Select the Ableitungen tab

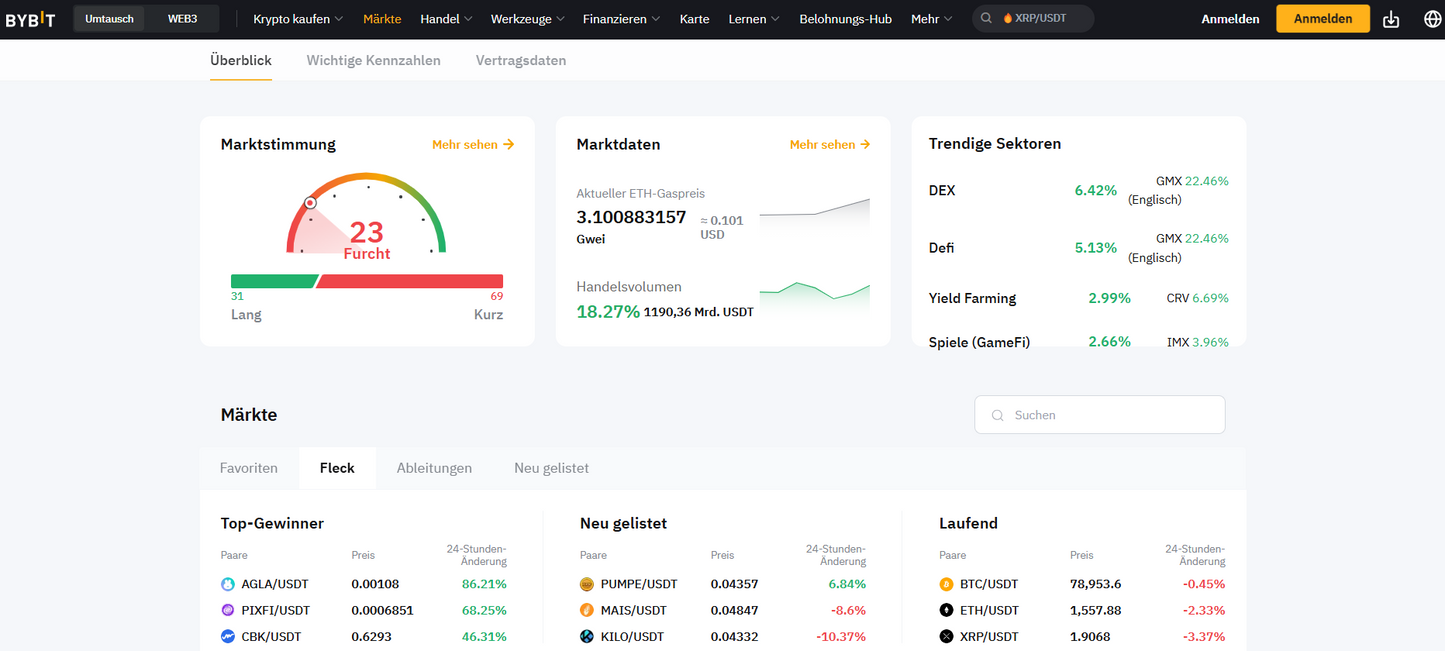(434, 467)
